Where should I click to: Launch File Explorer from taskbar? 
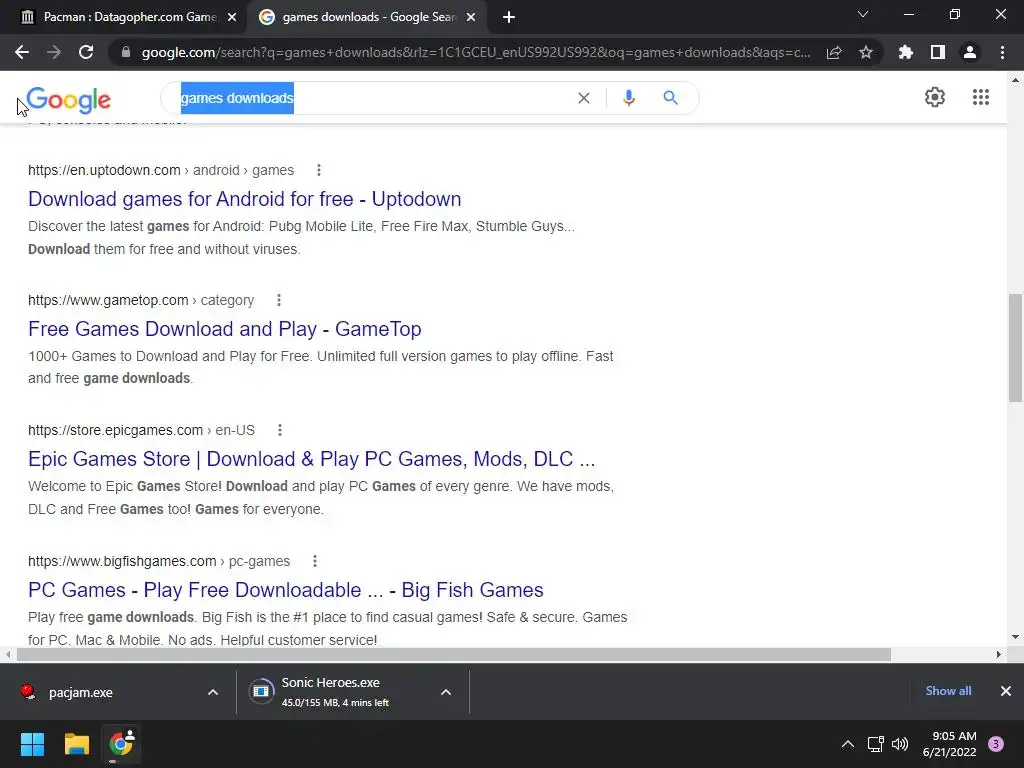76,744
